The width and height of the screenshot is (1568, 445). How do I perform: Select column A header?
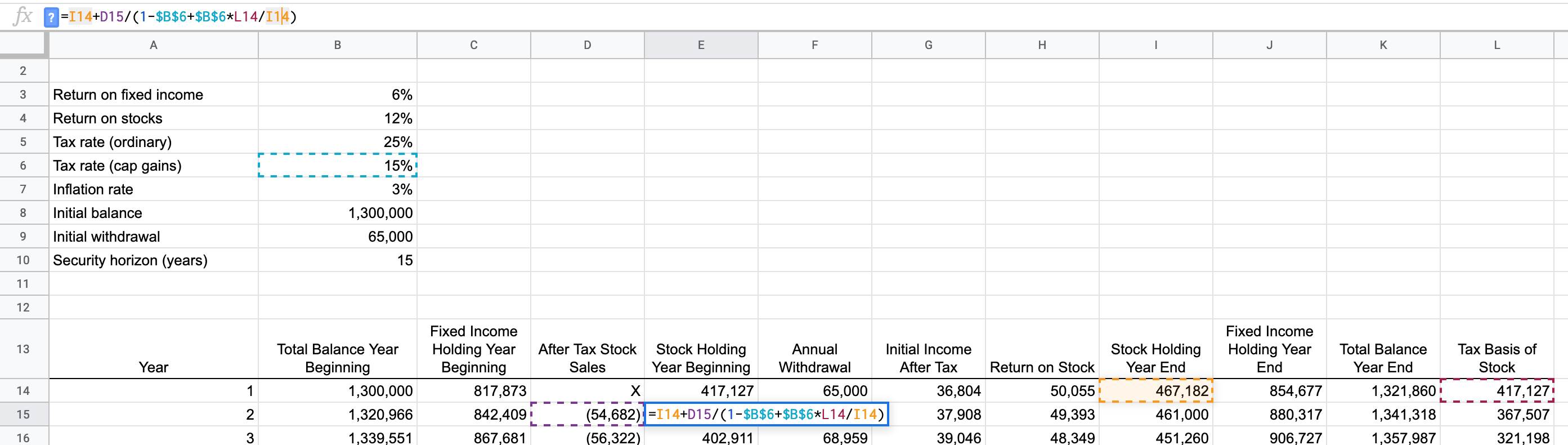154,45
